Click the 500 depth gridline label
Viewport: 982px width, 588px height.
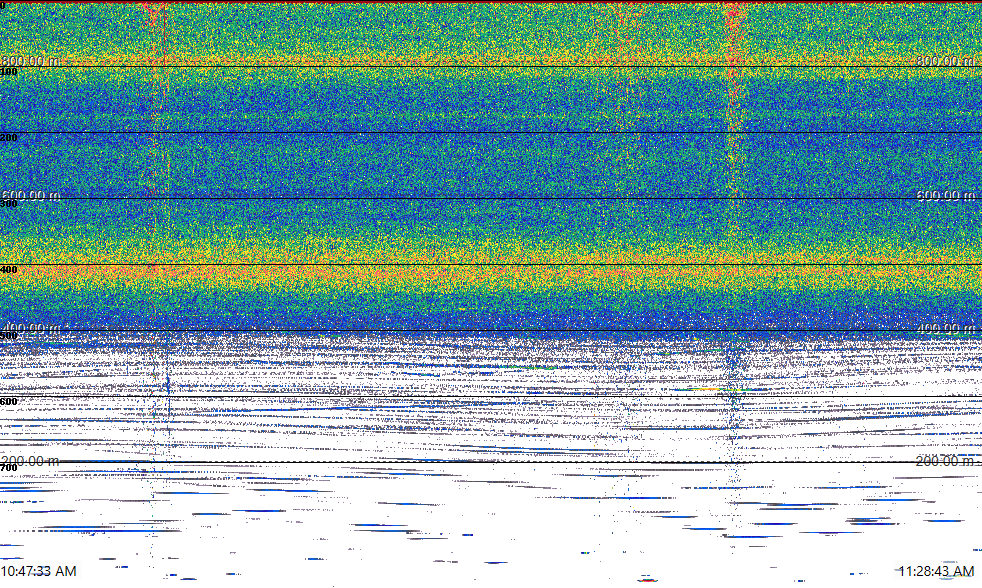pos(9,336)
